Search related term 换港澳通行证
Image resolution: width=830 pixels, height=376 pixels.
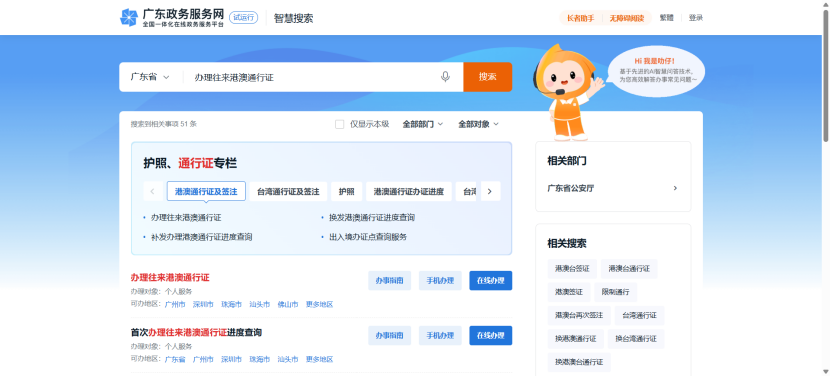575,338
